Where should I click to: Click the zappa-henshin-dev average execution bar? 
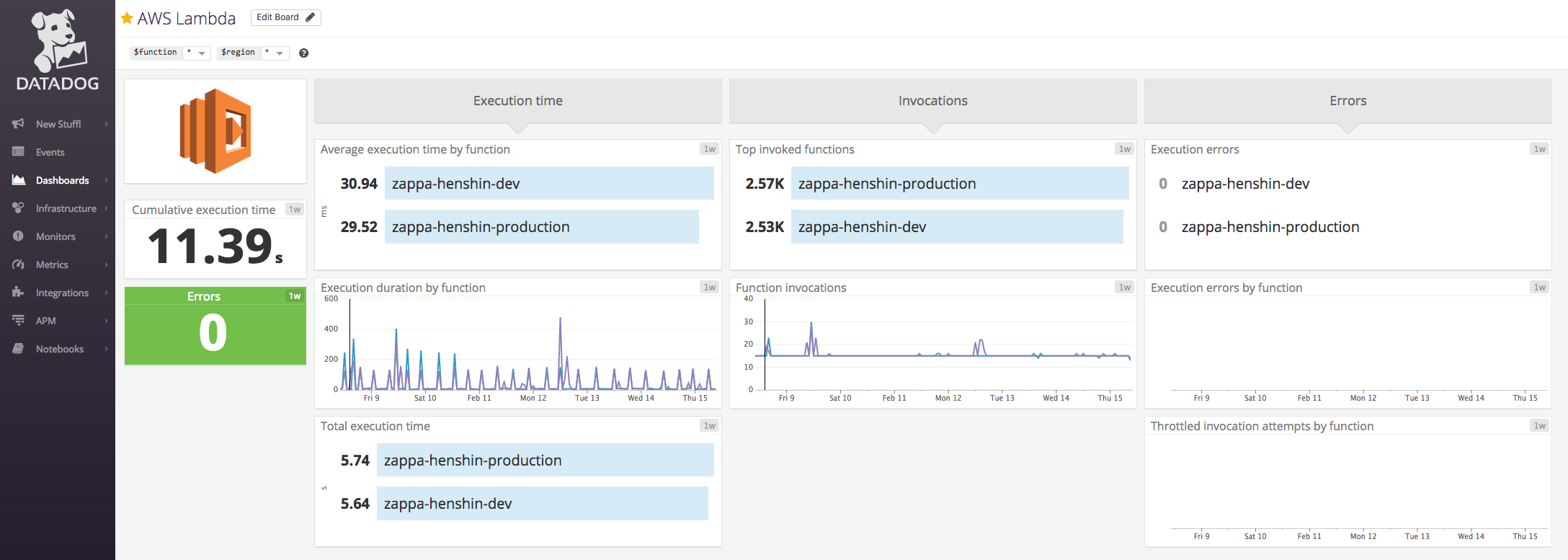pos(548,184)
